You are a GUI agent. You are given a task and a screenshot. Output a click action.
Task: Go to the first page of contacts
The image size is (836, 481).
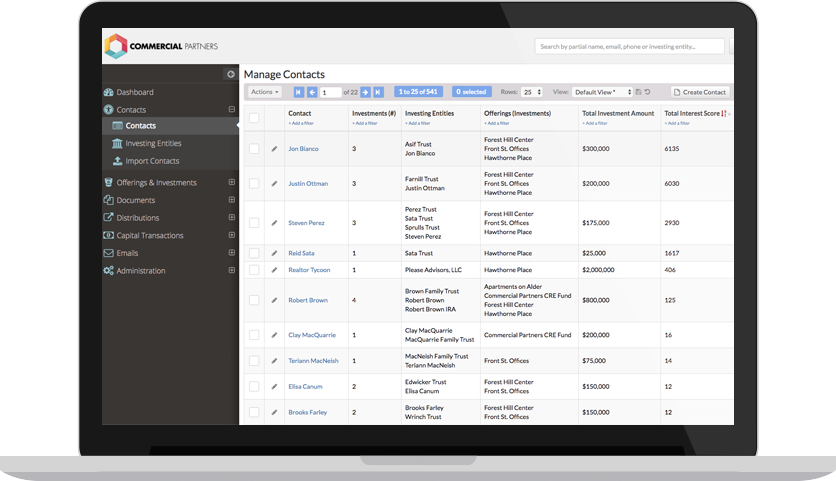coord(299,92)
